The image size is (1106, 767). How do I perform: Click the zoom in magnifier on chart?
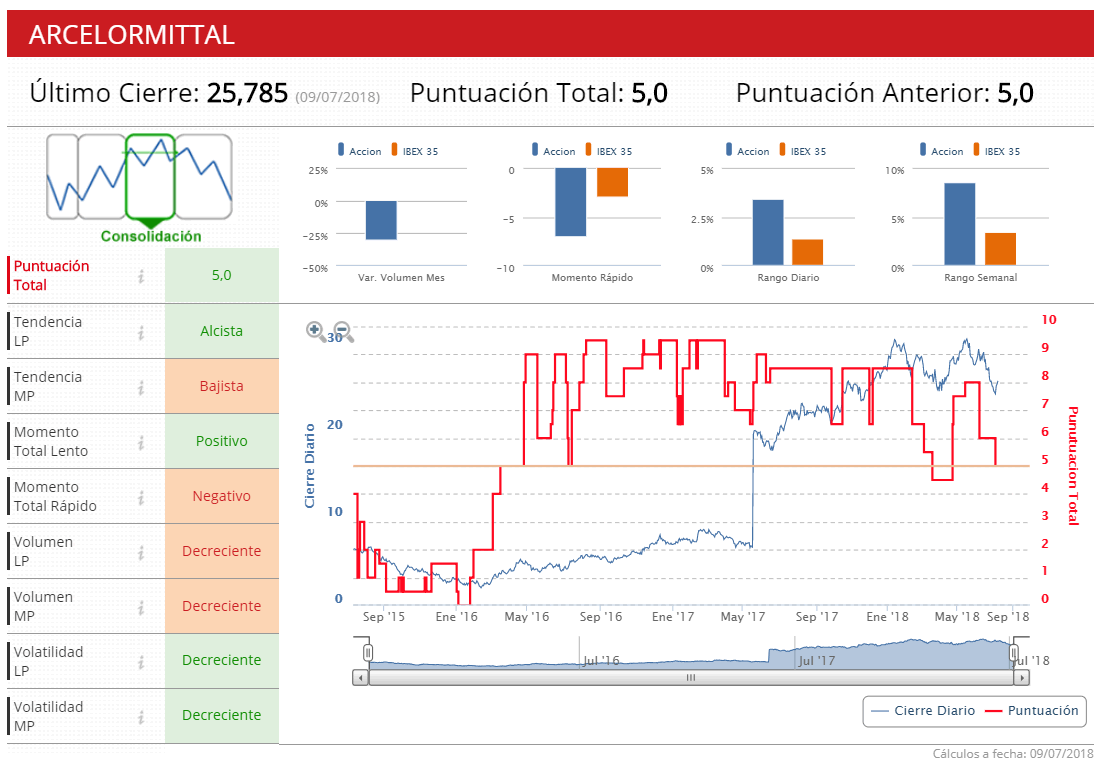tap(315, 330)
